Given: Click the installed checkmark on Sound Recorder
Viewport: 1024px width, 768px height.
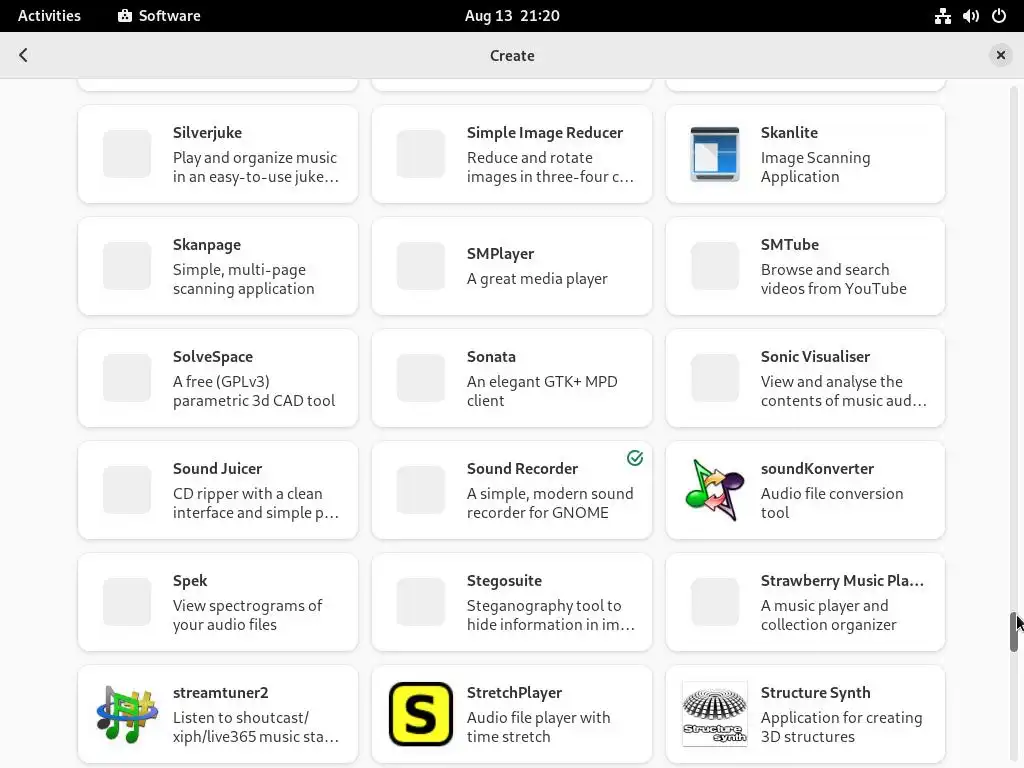Looking at the screenshot, I should pos(635,458).
